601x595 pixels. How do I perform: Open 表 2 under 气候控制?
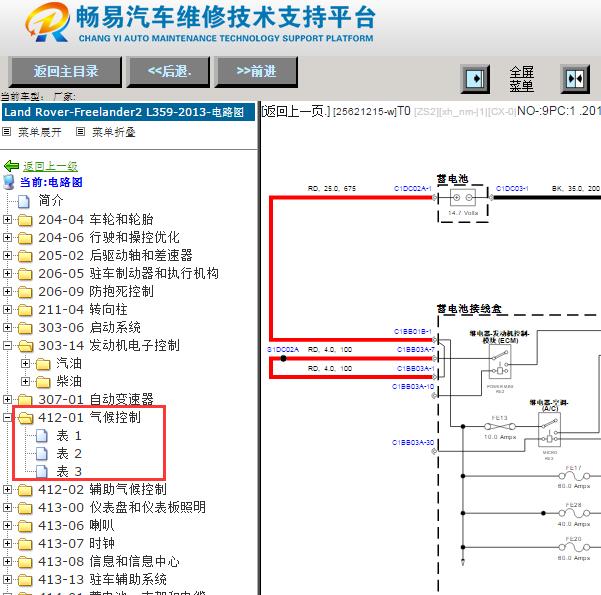[69, 454]
